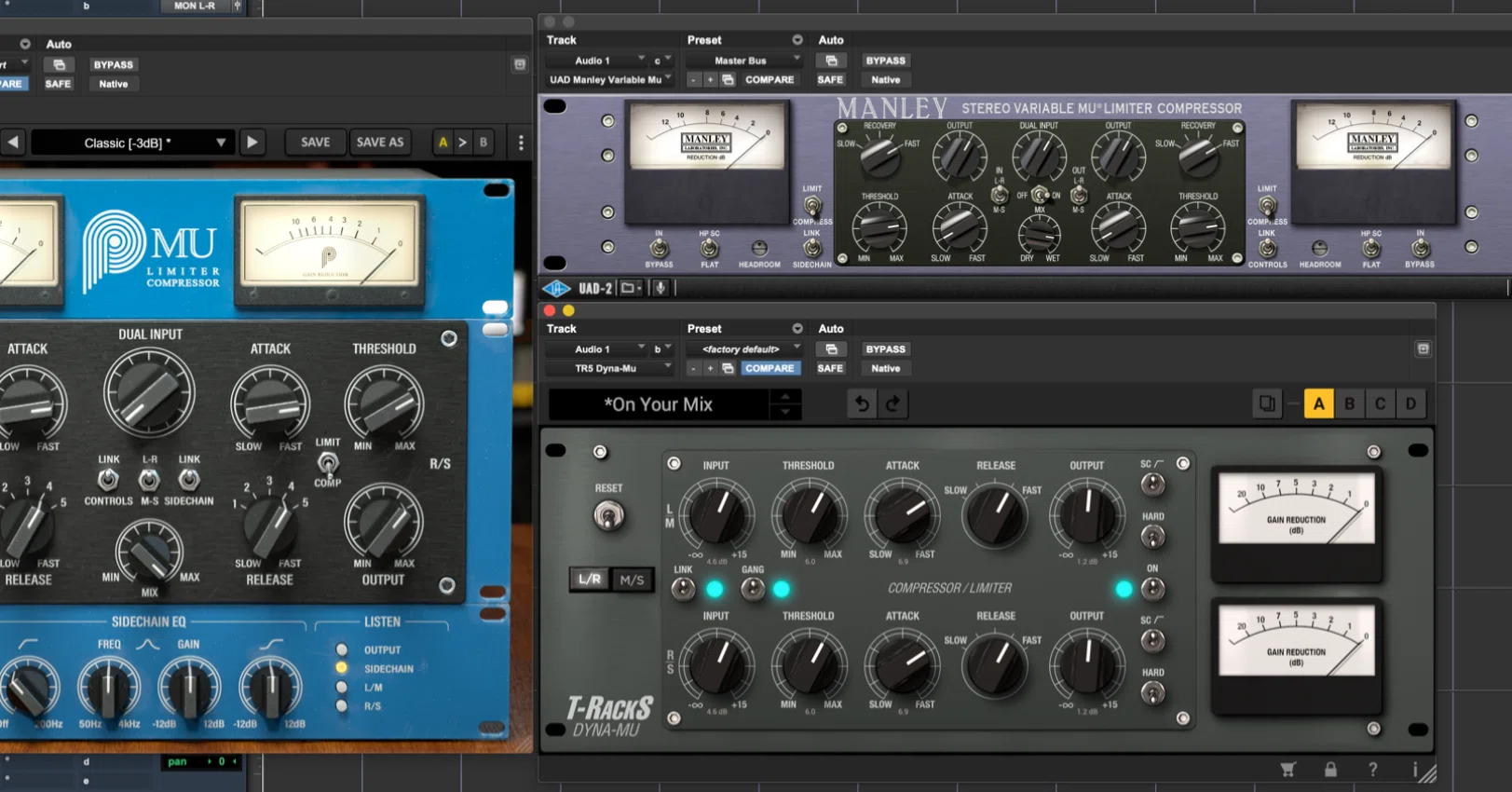Go to next preset in Pulsar Mu
The image size is (1512, 792).
tap(252, 143)
